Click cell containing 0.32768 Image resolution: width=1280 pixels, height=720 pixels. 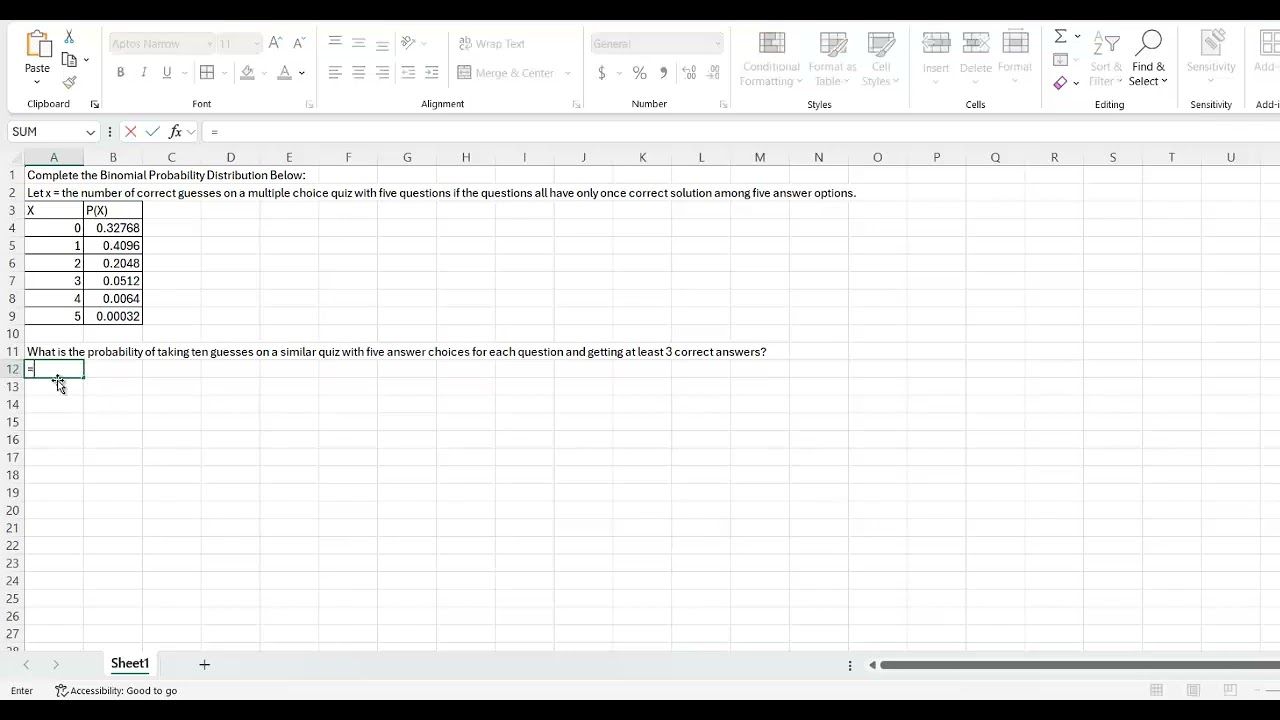(x=113, y=228)
